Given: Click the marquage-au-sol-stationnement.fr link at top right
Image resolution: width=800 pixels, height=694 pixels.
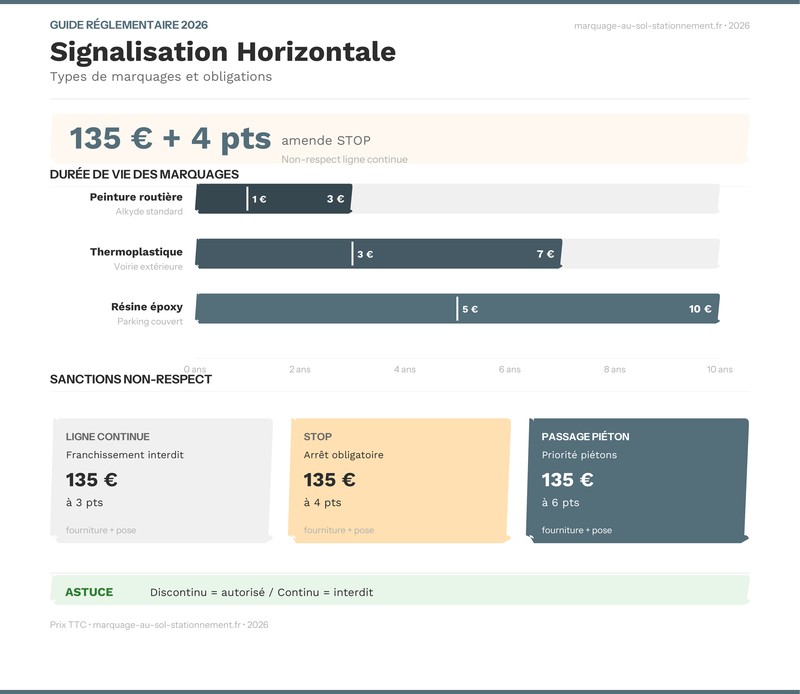Looking at the screenshot, I should pyautogui.click(x=662, y=25).
